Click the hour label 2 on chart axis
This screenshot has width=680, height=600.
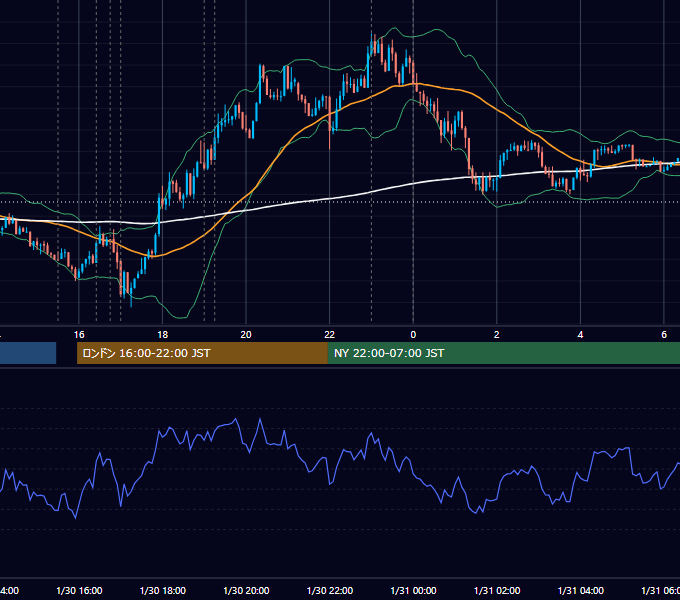(497, 335)
